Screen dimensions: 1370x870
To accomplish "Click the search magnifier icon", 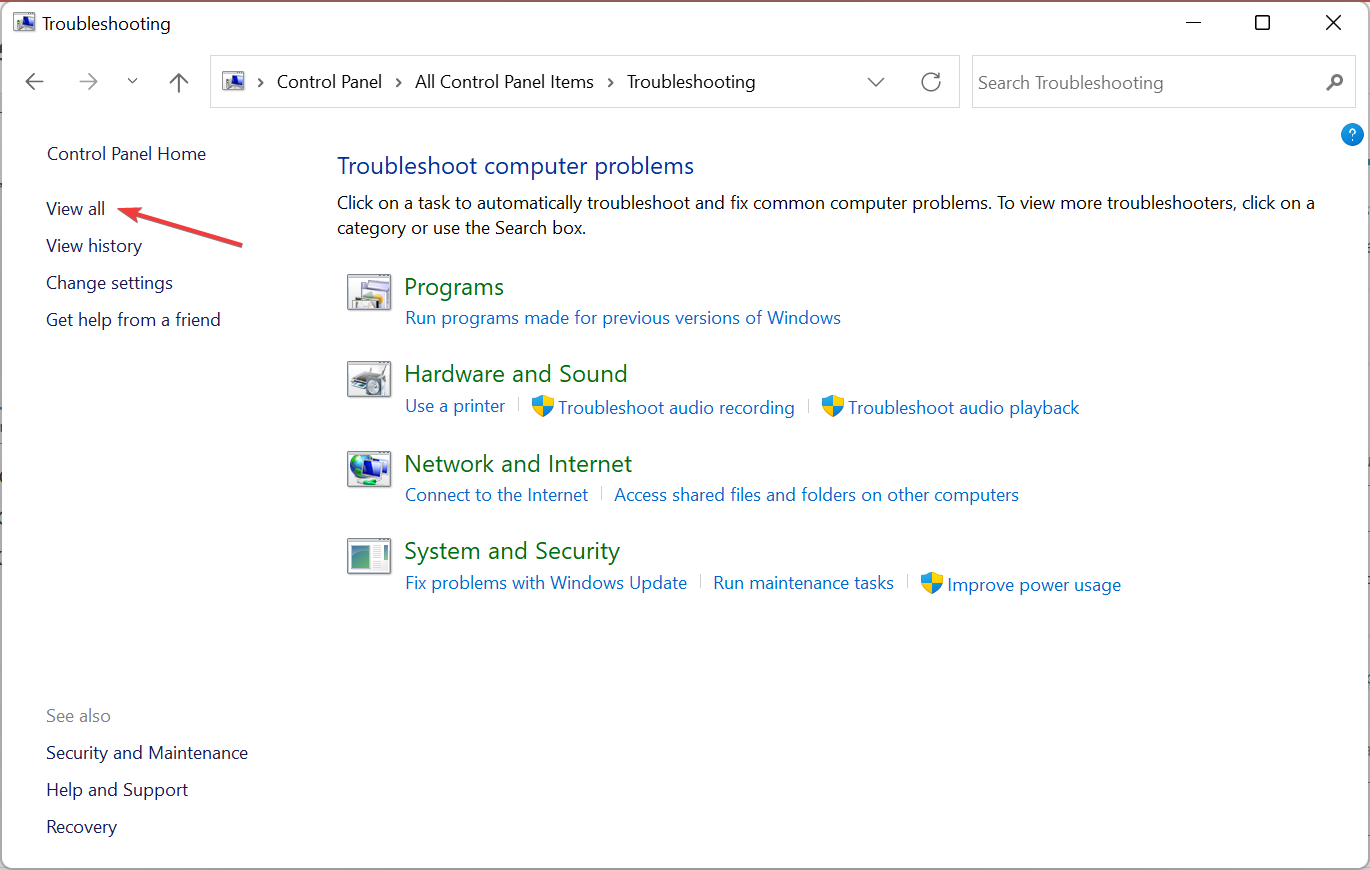I will click(x=1334, y=82).
